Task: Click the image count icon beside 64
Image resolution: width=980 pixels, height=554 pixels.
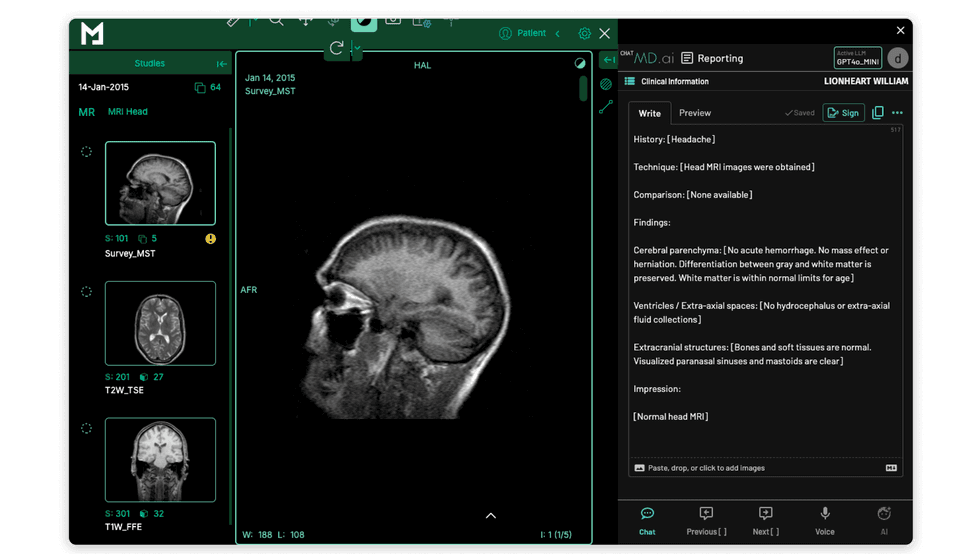Action: [x=200, y=88]
